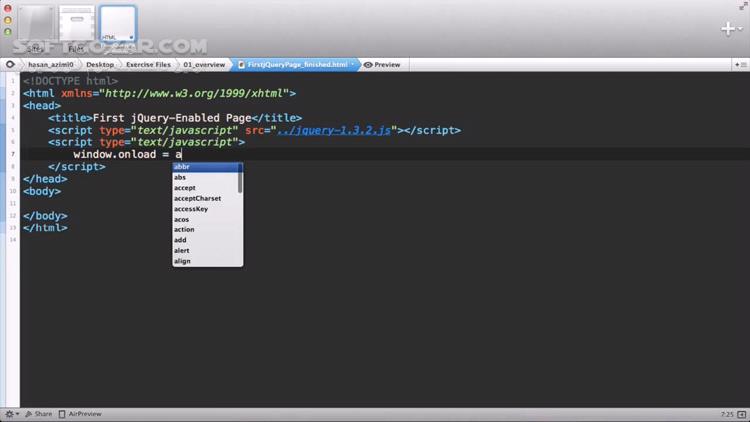The width and height of the screenshot is (750, 422).
Task: Click the split view icon at path bar right end
Action: 740,65
